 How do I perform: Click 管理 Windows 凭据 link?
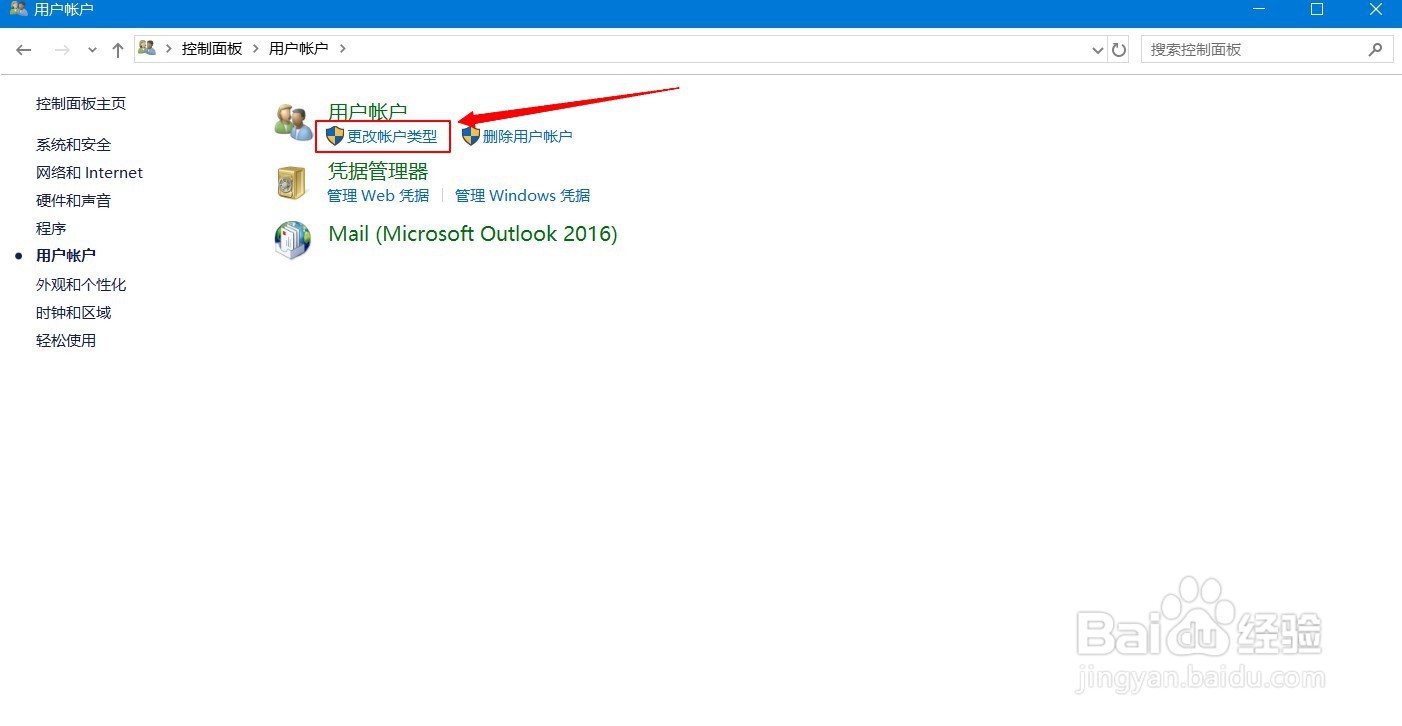point(522,196)
